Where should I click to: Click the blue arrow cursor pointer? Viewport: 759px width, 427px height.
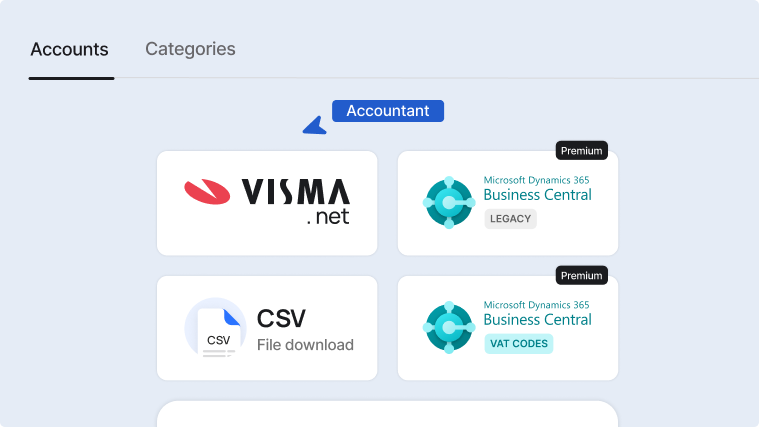pyautogui.click(x=315, y=125)
